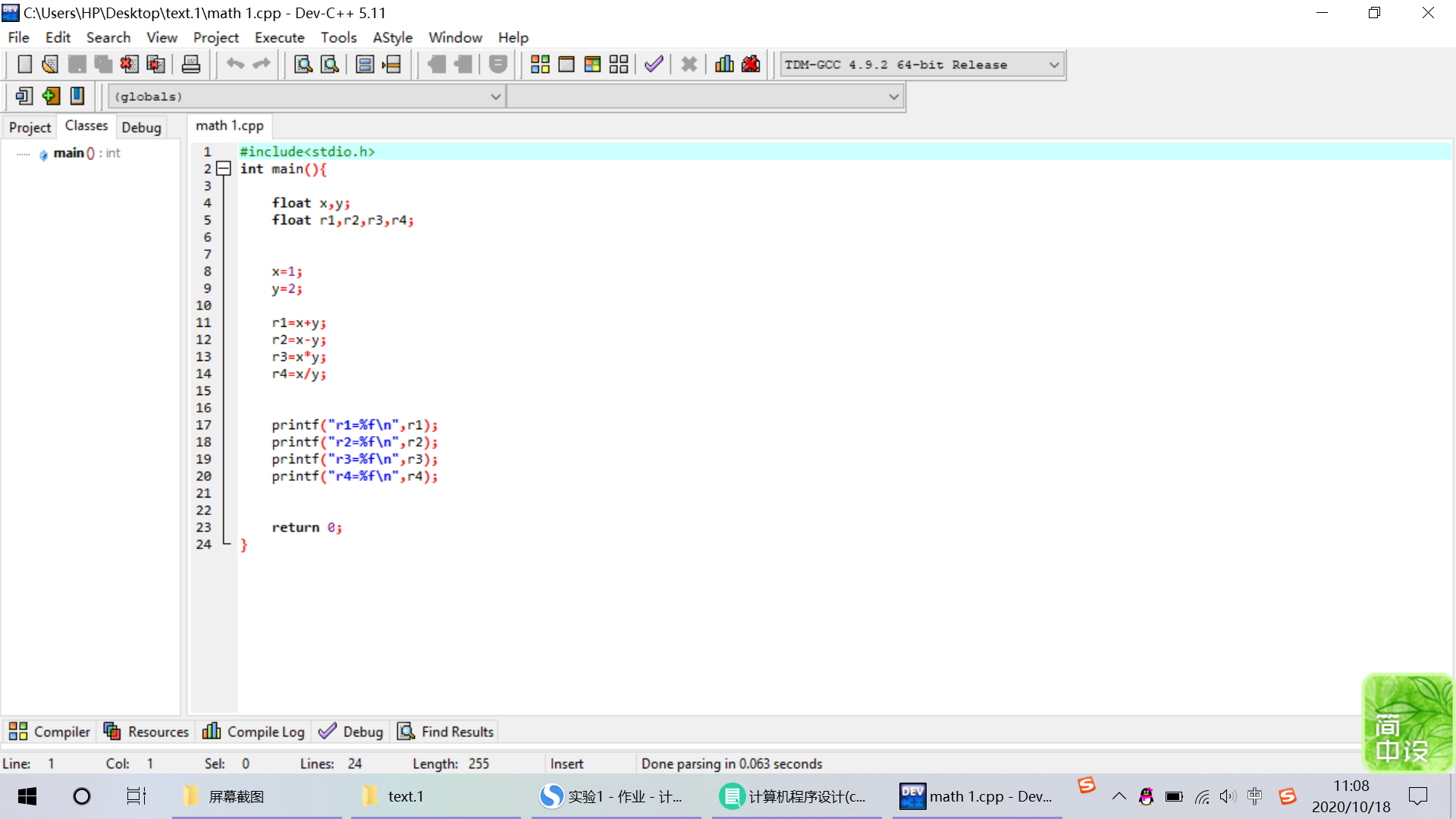Click the Print icon in toolbar
Viewport: 1456px width, 819px height.
pos(191,64)
